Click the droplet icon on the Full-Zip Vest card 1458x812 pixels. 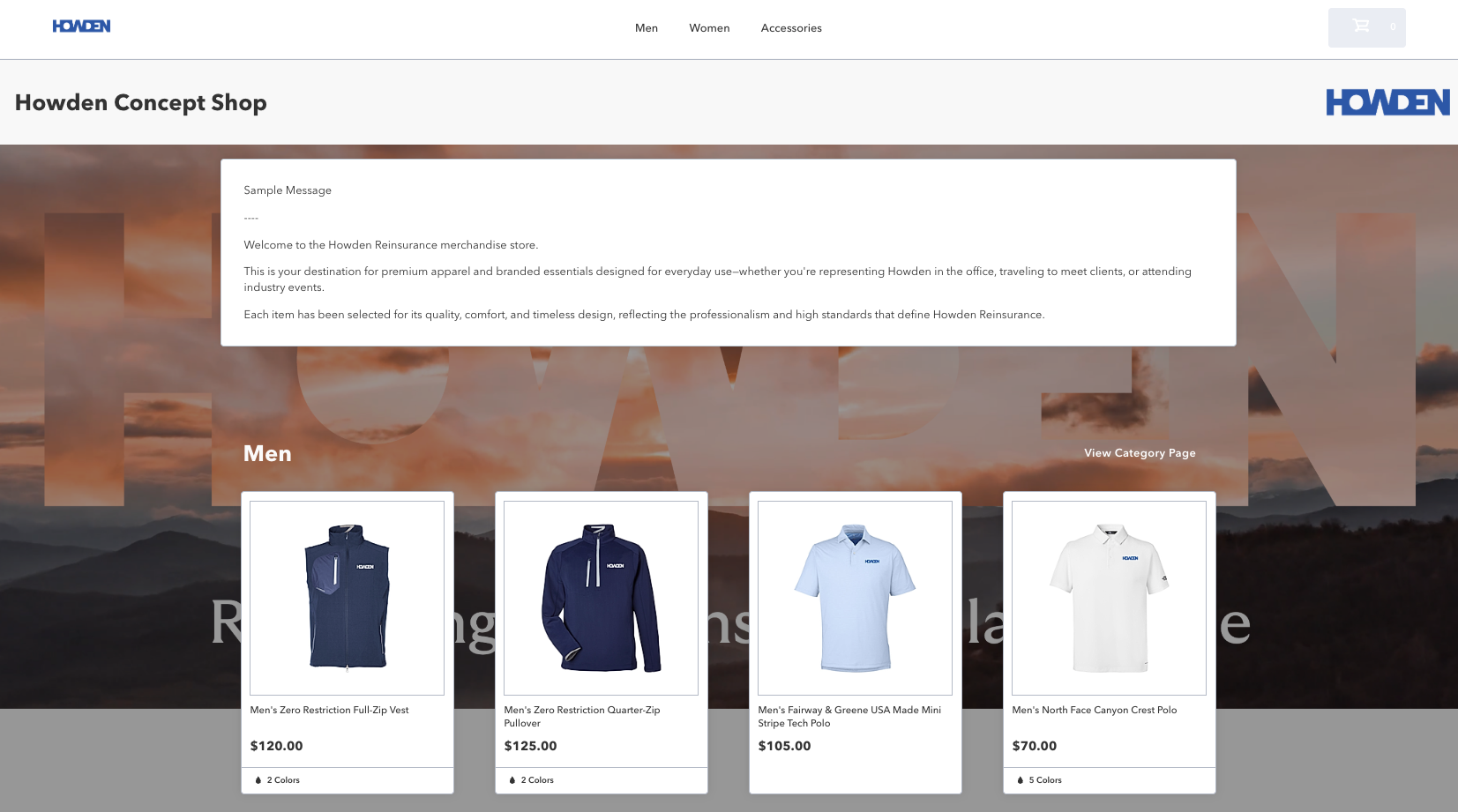tap(258, 780)
